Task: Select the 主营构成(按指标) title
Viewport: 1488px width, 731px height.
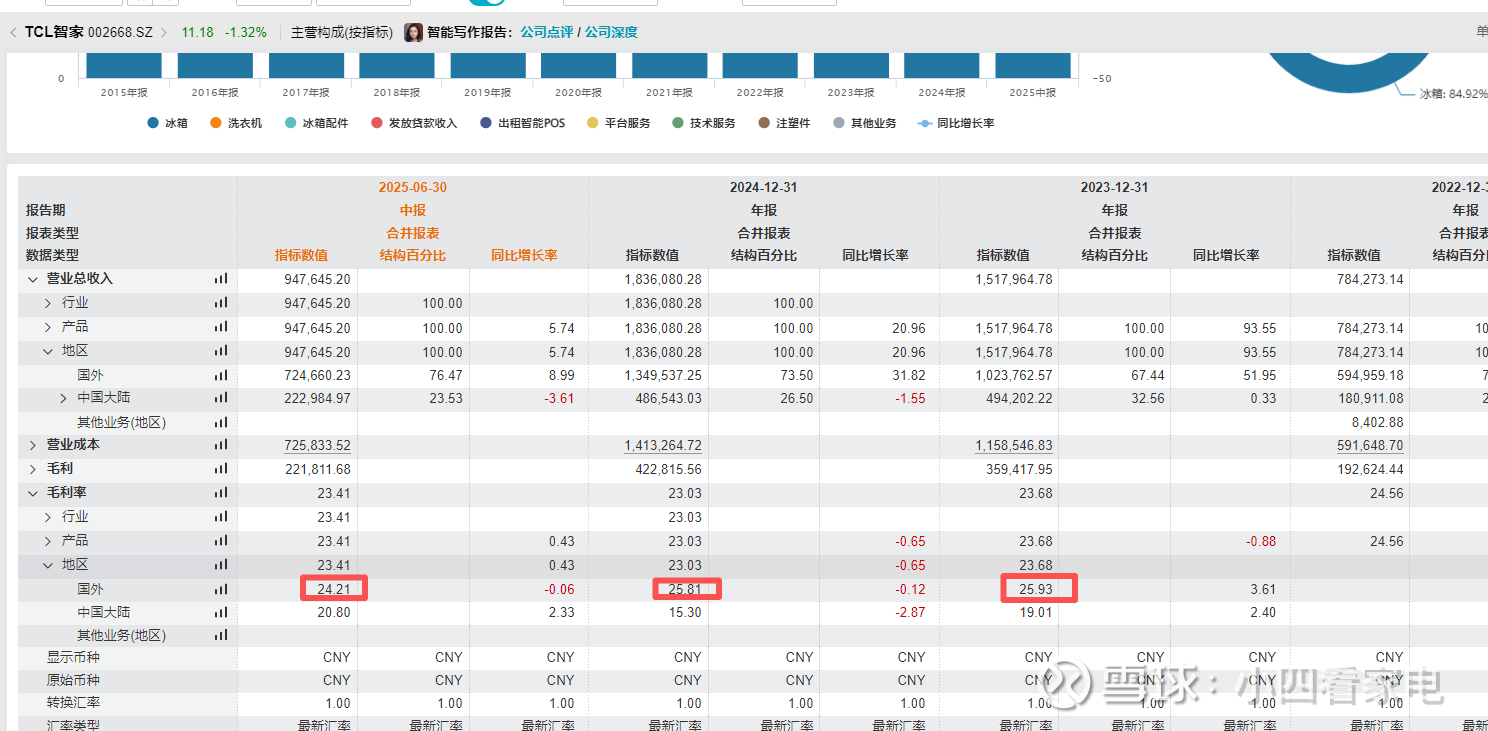Action: [343, 32]
